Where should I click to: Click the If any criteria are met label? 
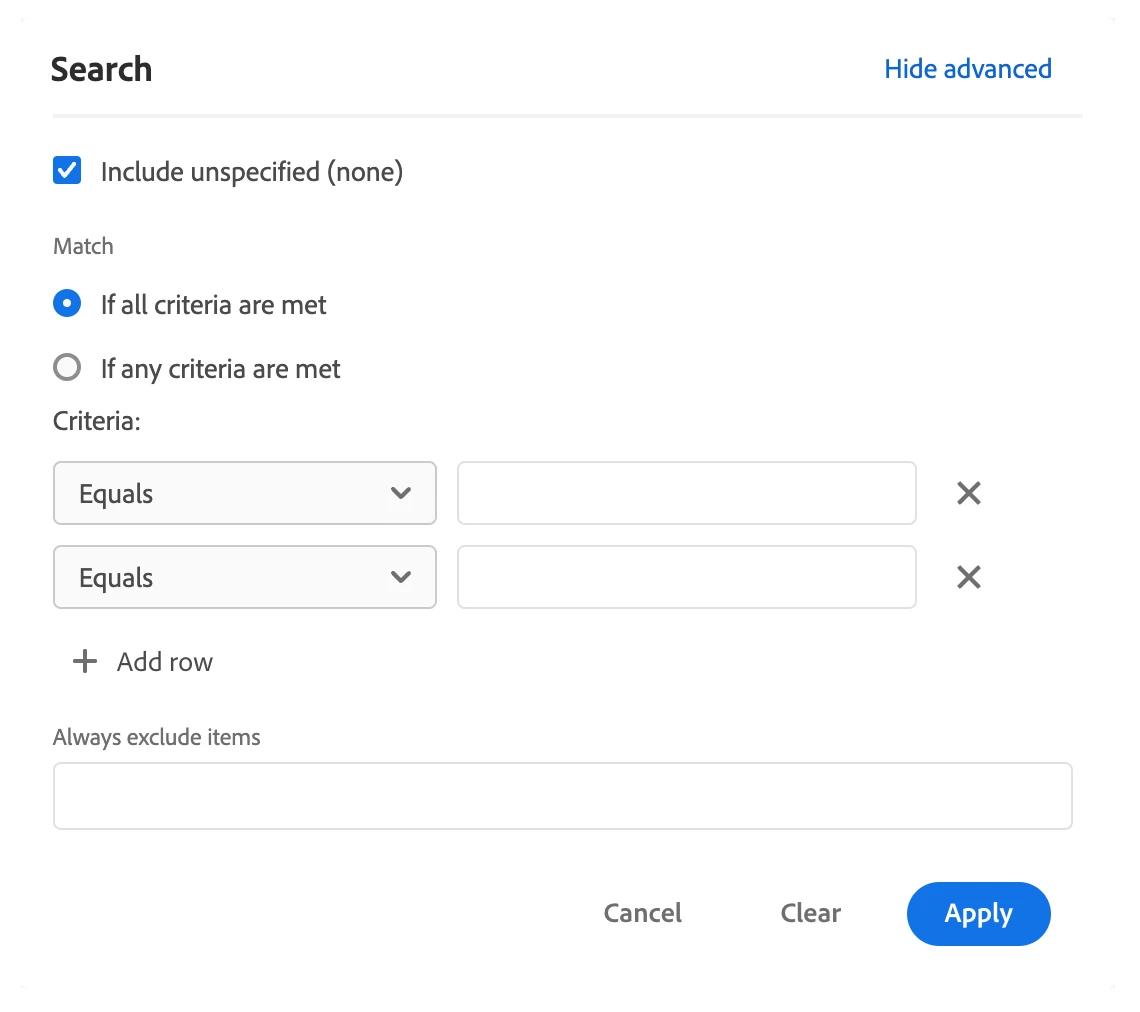pos(220,369)
